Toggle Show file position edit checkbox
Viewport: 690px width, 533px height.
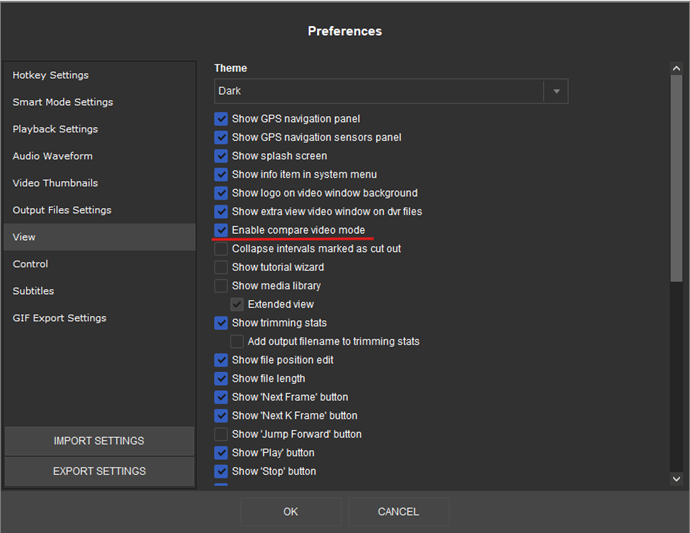click(x=221, y=360)
